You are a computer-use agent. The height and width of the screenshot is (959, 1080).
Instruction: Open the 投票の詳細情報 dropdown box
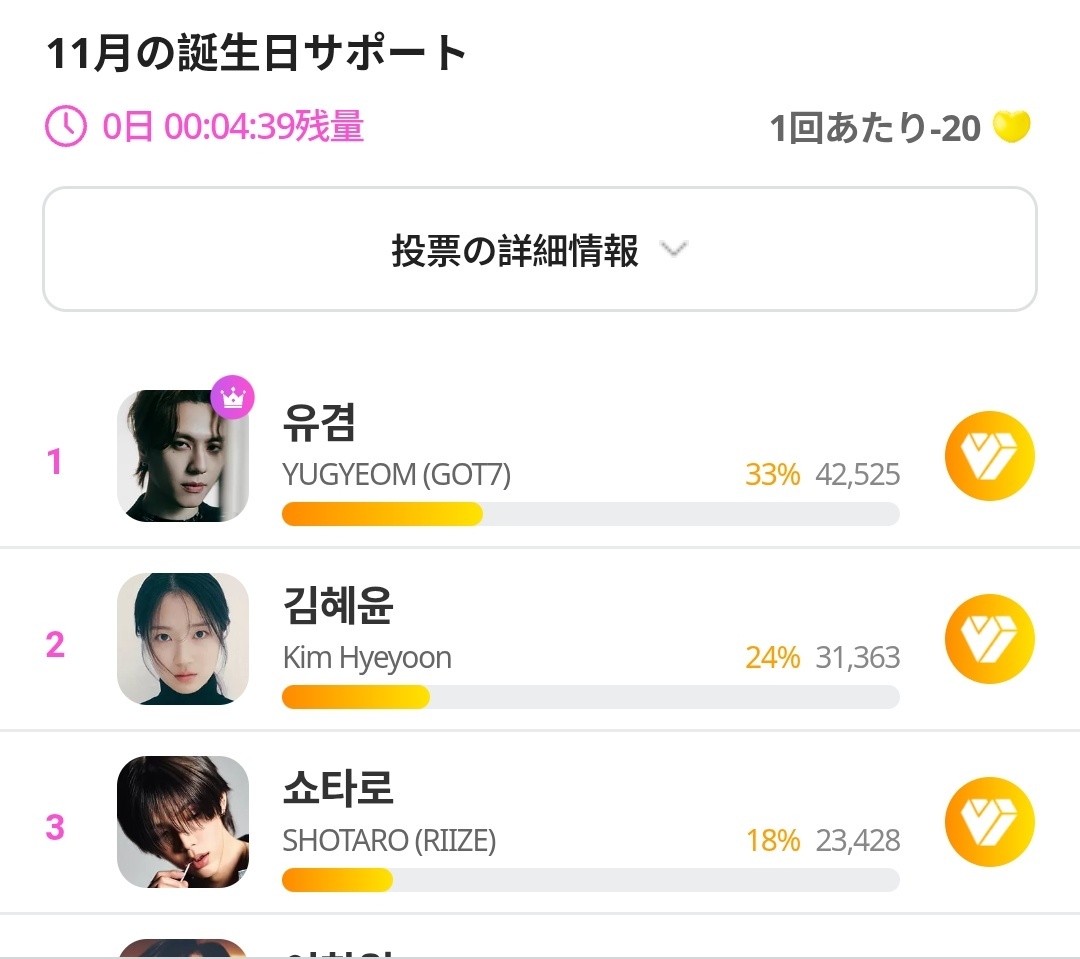click(539, 250)
